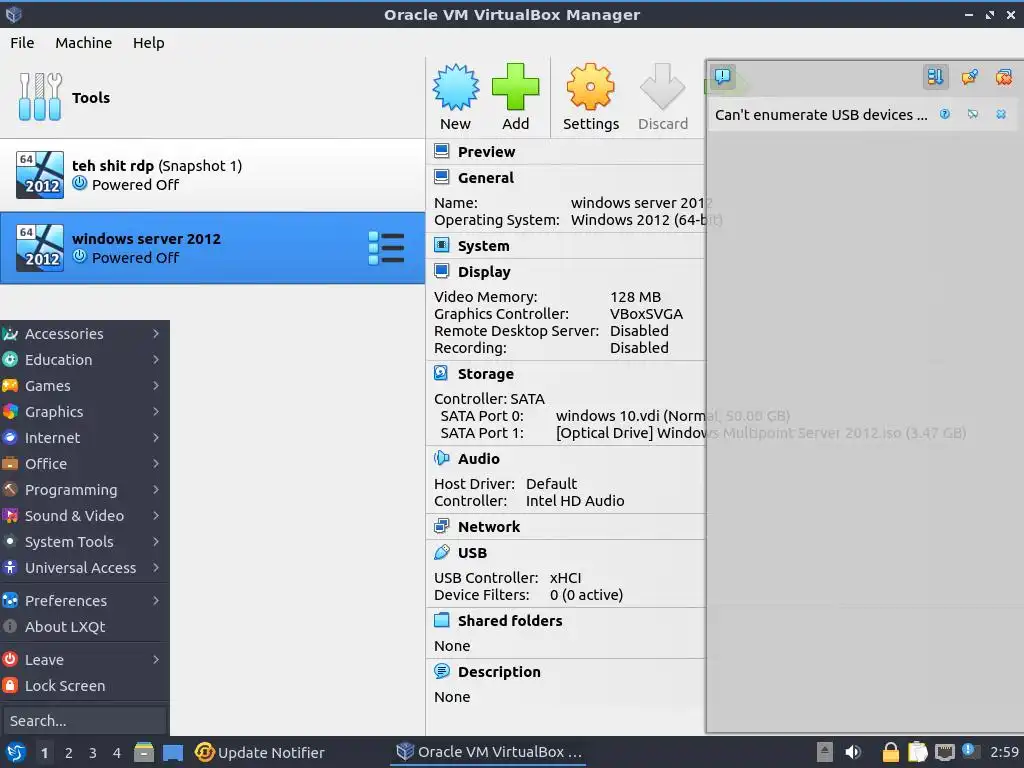Dismiss the USB devices notification
Image resolution: width=1024 pixels, height=768 pixels.
click(1001, 114)
